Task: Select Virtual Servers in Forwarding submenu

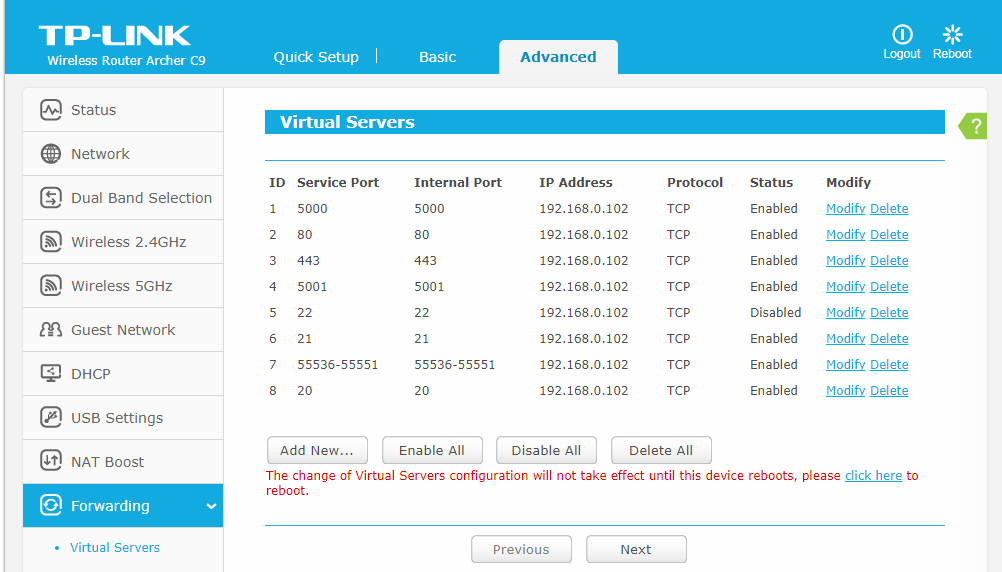Action: (x=115, y=548)
